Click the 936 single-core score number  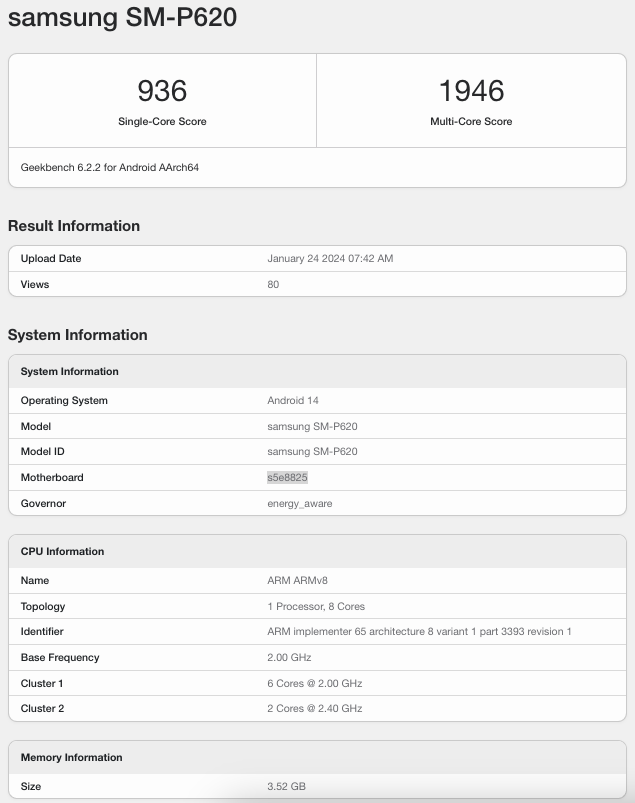(x=162, y=91)
